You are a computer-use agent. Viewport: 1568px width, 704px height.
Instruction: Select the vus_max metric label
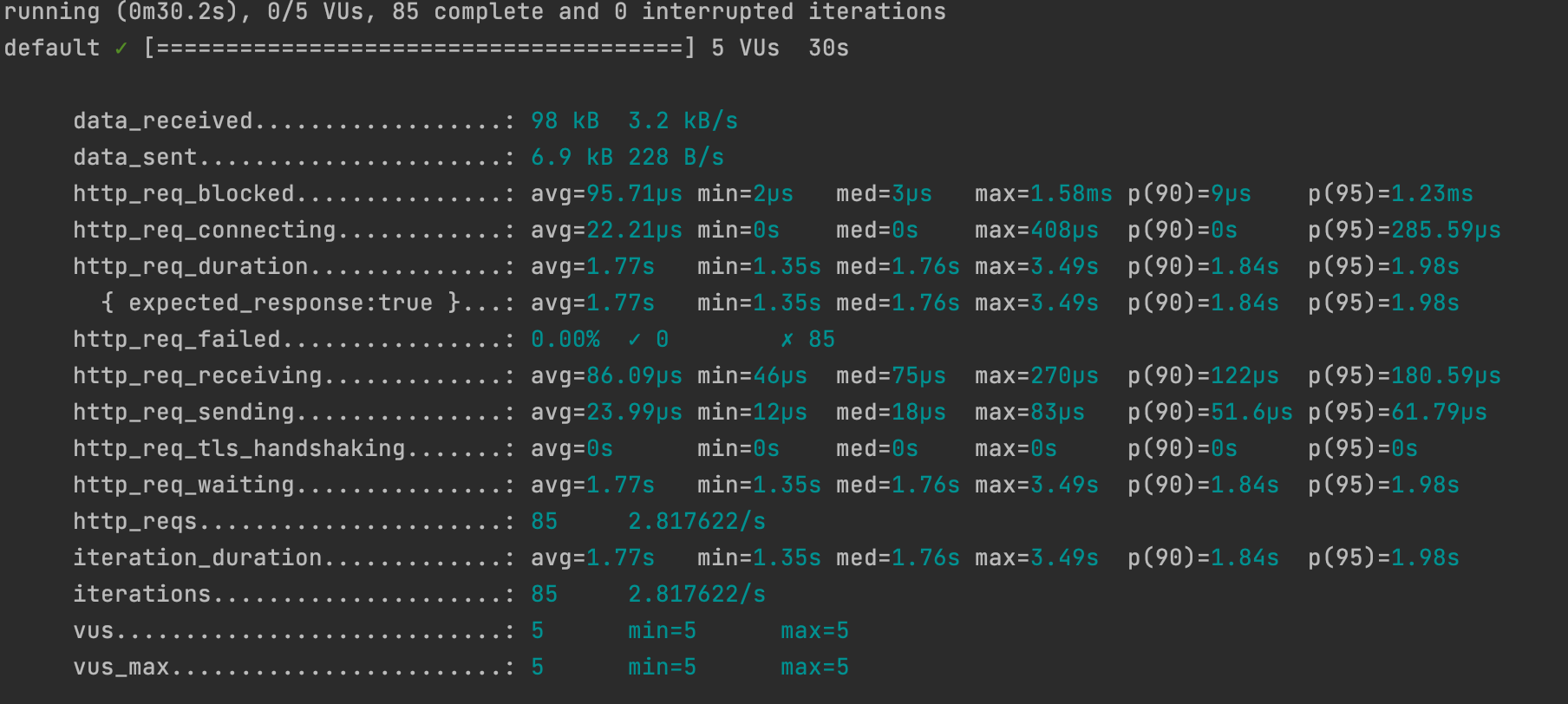121,668
